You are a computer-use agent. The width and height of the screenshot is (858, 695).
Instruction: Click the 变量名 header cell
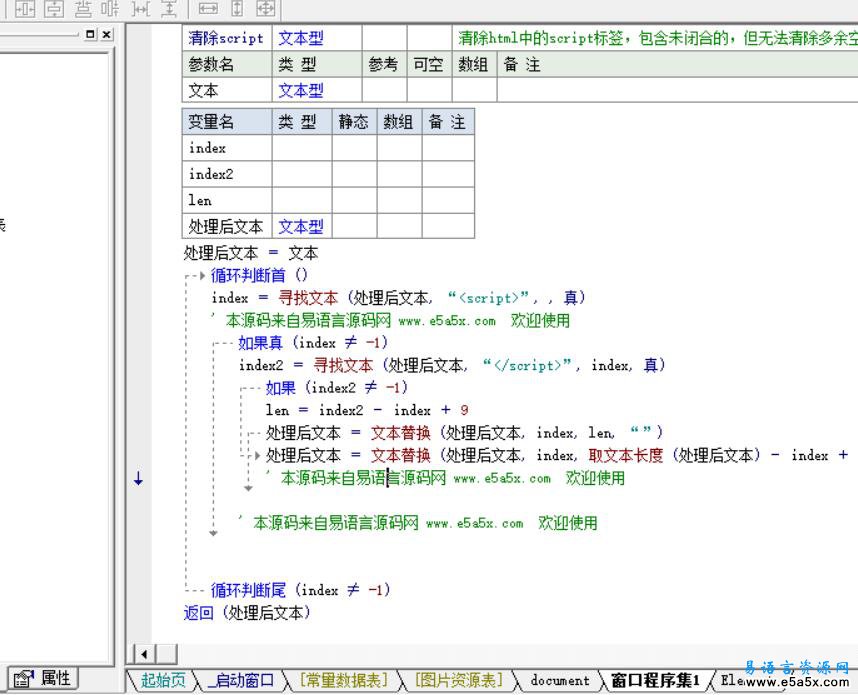pyautogui.click(x=227, y=121)
